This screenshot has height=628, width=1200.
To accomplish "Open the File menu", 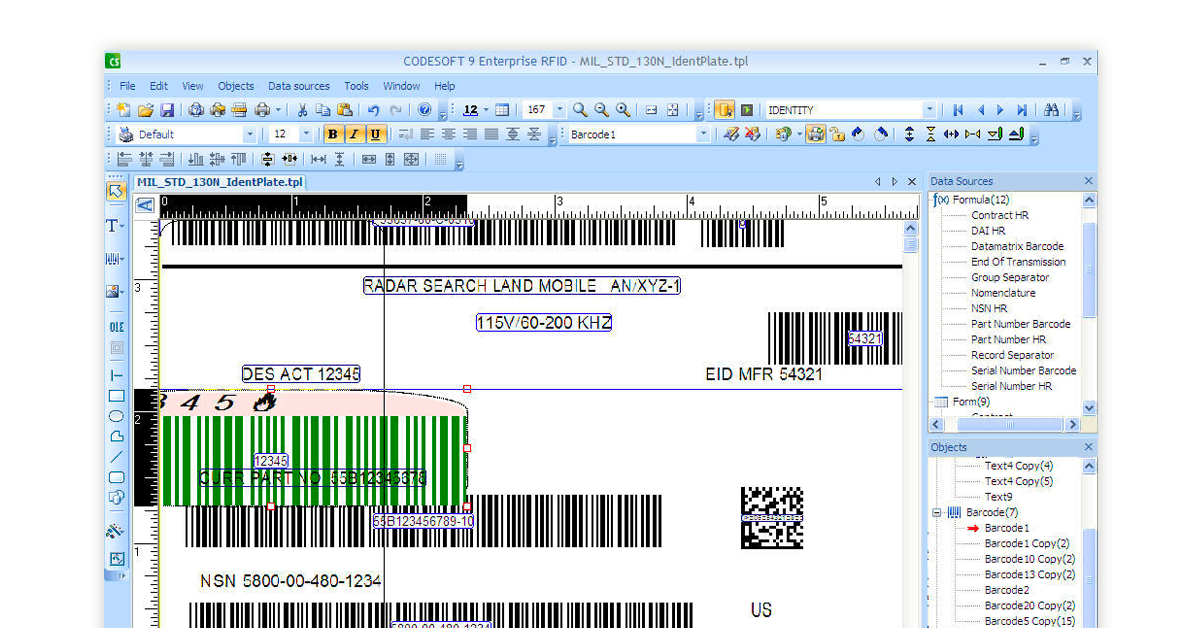I will click(x=127, y=86).
